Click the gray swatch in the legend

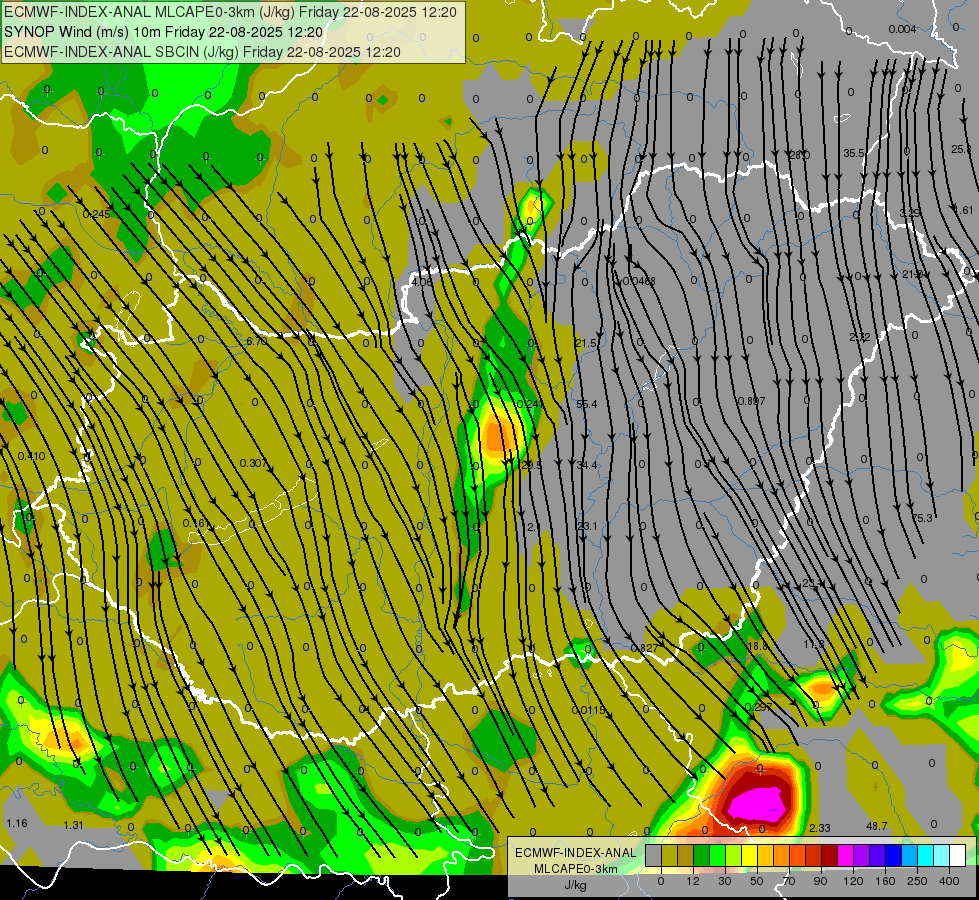tap(654, 855)
